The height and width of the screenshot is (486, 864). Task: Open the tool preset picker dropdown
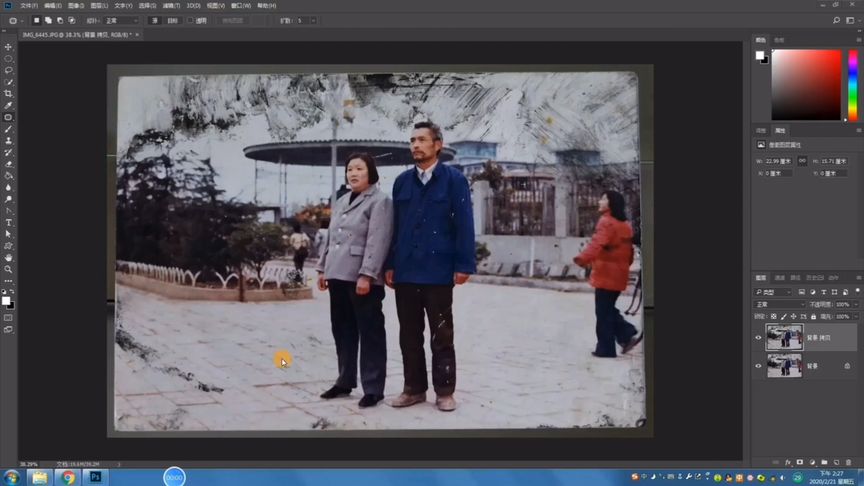pos(15,20)
